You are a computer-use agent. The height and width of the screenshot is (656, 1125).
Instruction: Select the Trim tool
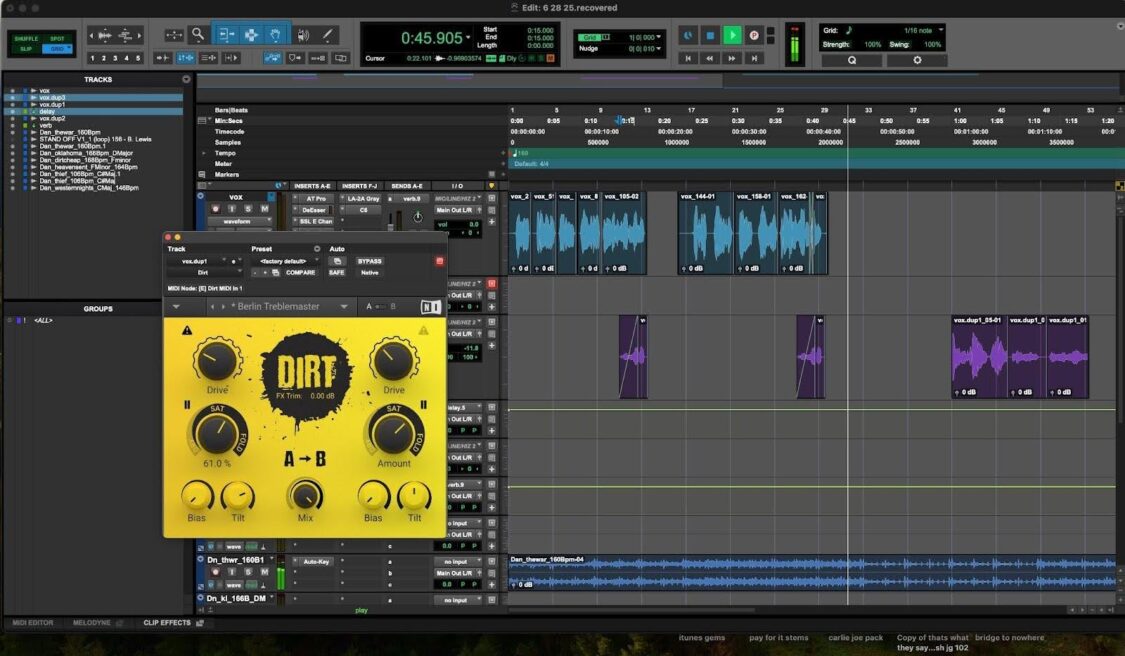pos(225,33)
